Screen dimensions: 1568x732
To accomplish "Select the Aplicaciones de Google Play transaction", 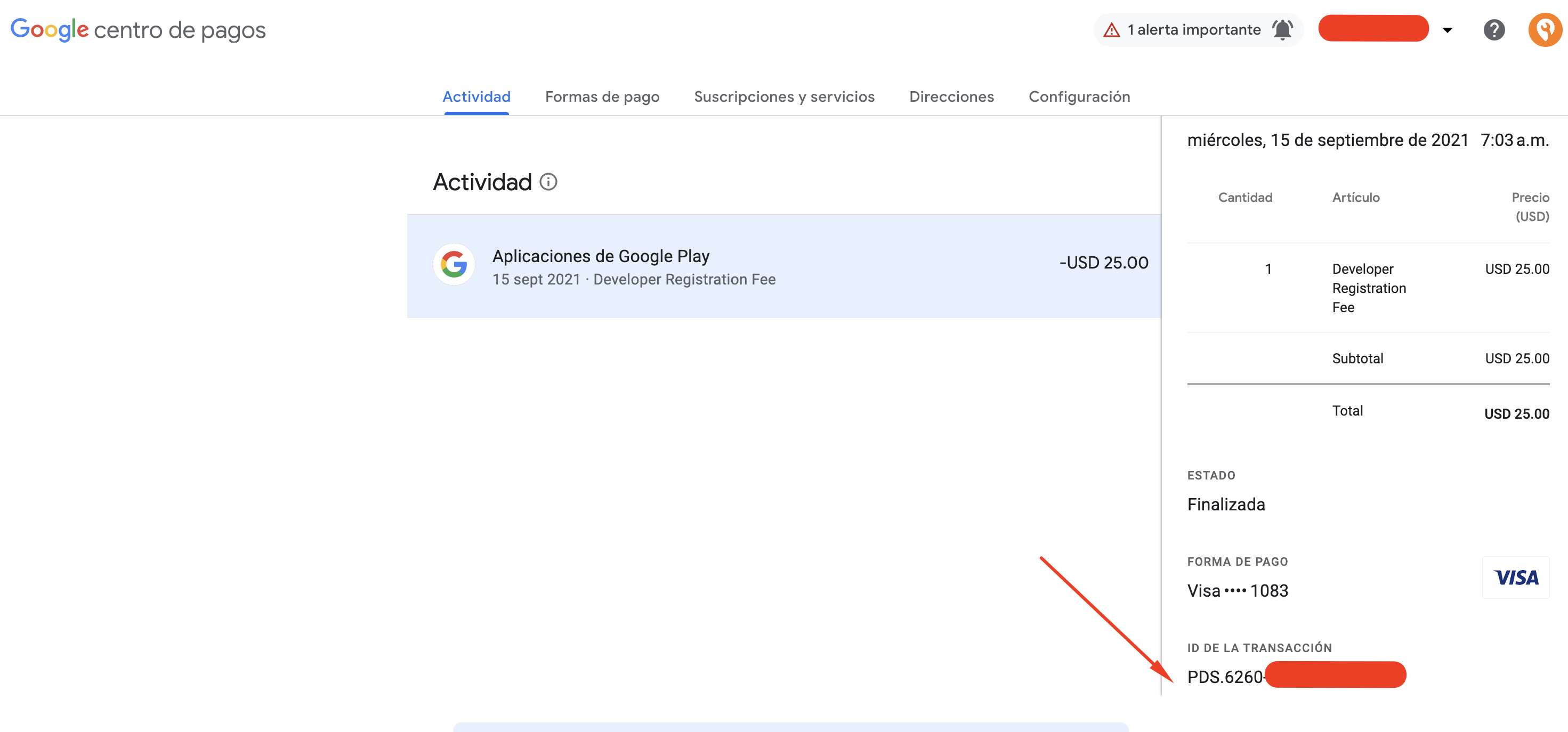I will [x=784, y=266].
